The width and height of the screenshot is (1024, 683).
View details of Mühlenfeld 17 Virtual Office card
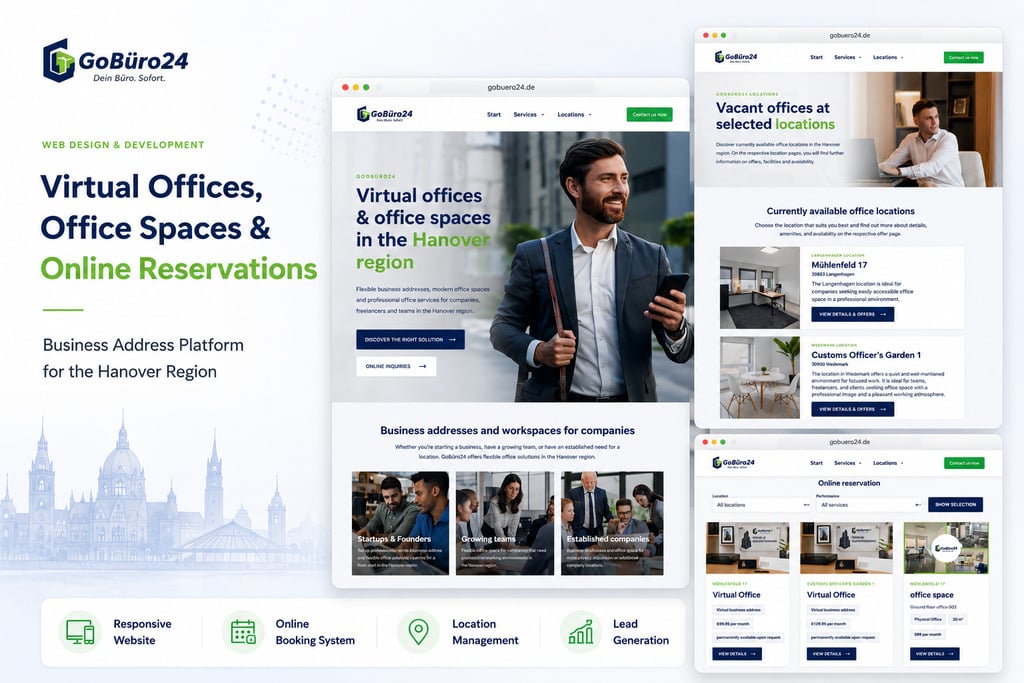(x=737, y=654)
